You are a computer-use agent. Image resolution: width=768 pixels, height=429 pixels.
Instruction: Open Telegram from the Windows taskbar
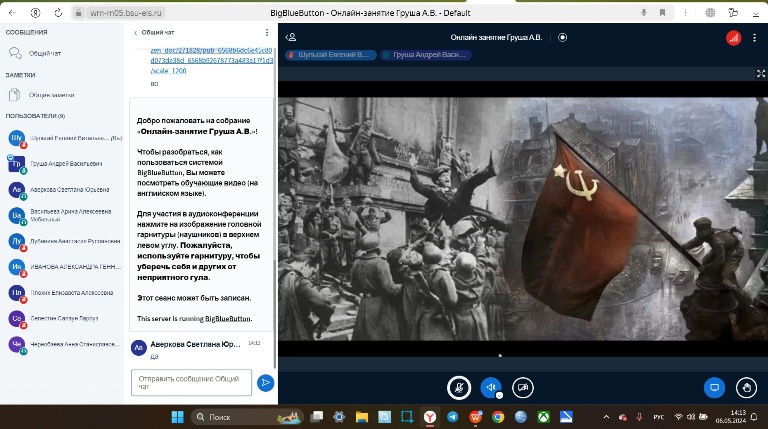click(453, 416)
